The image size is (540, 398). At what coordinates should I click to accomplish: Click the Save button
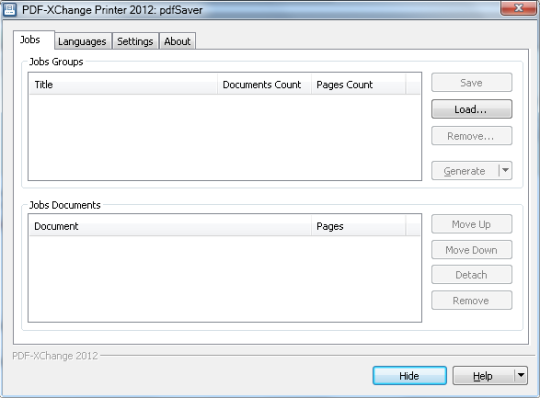[x=471, y=83]
